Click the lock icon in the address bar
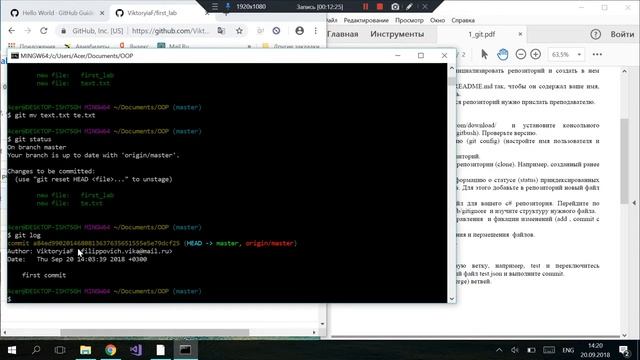The height and width of the screenshot is (360, 640). point(63,31)
